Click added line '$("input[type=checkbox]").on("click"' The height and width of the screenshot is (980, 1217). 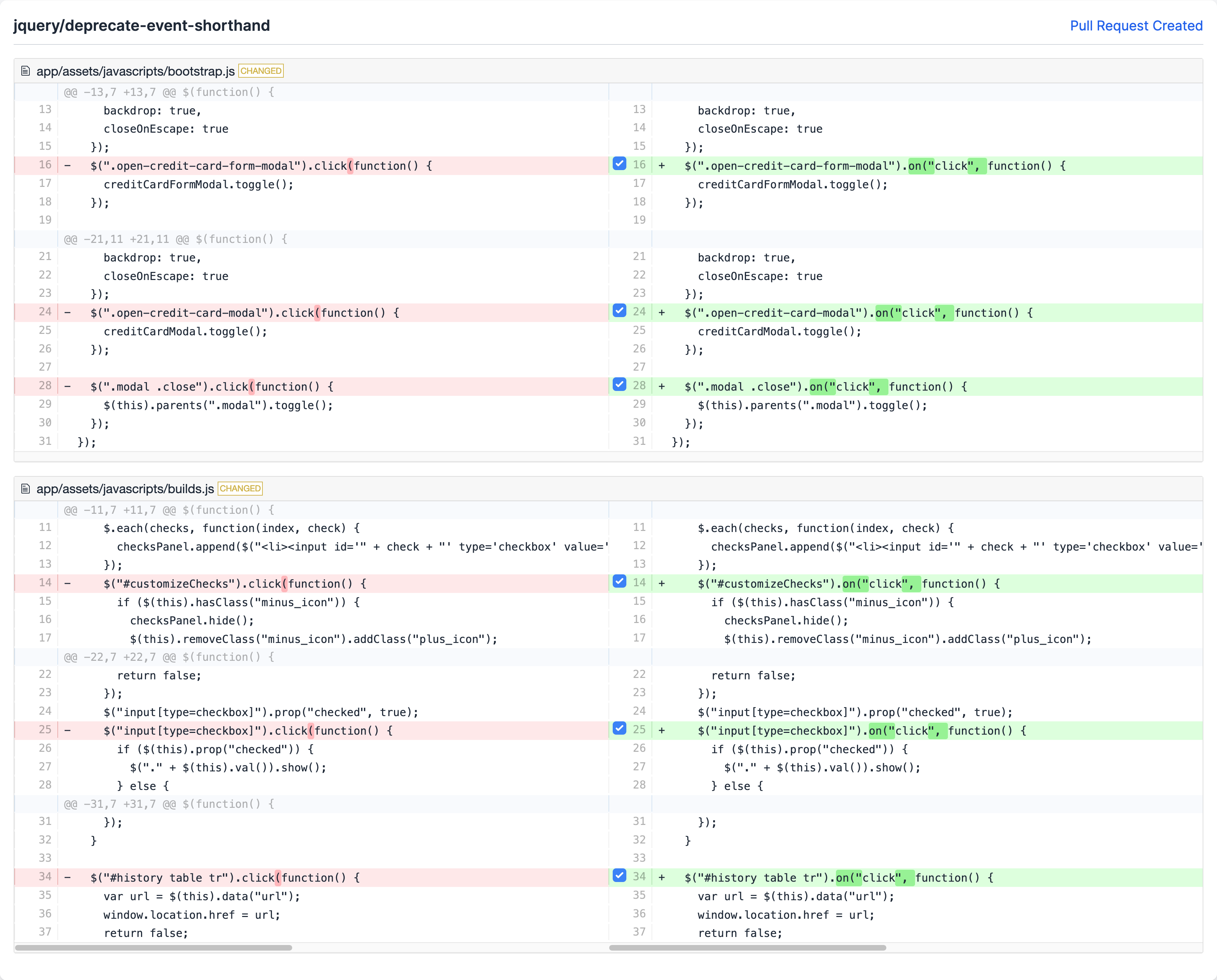coord(862,730)
